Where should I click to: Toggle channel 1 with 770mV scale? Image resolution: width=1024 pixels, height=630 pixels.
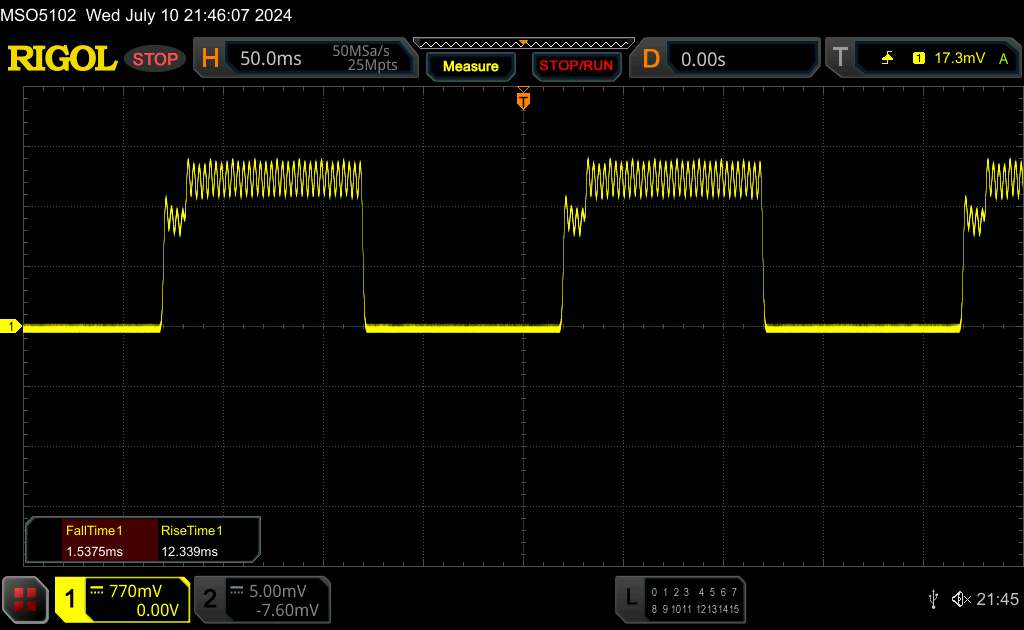[122, 599]
